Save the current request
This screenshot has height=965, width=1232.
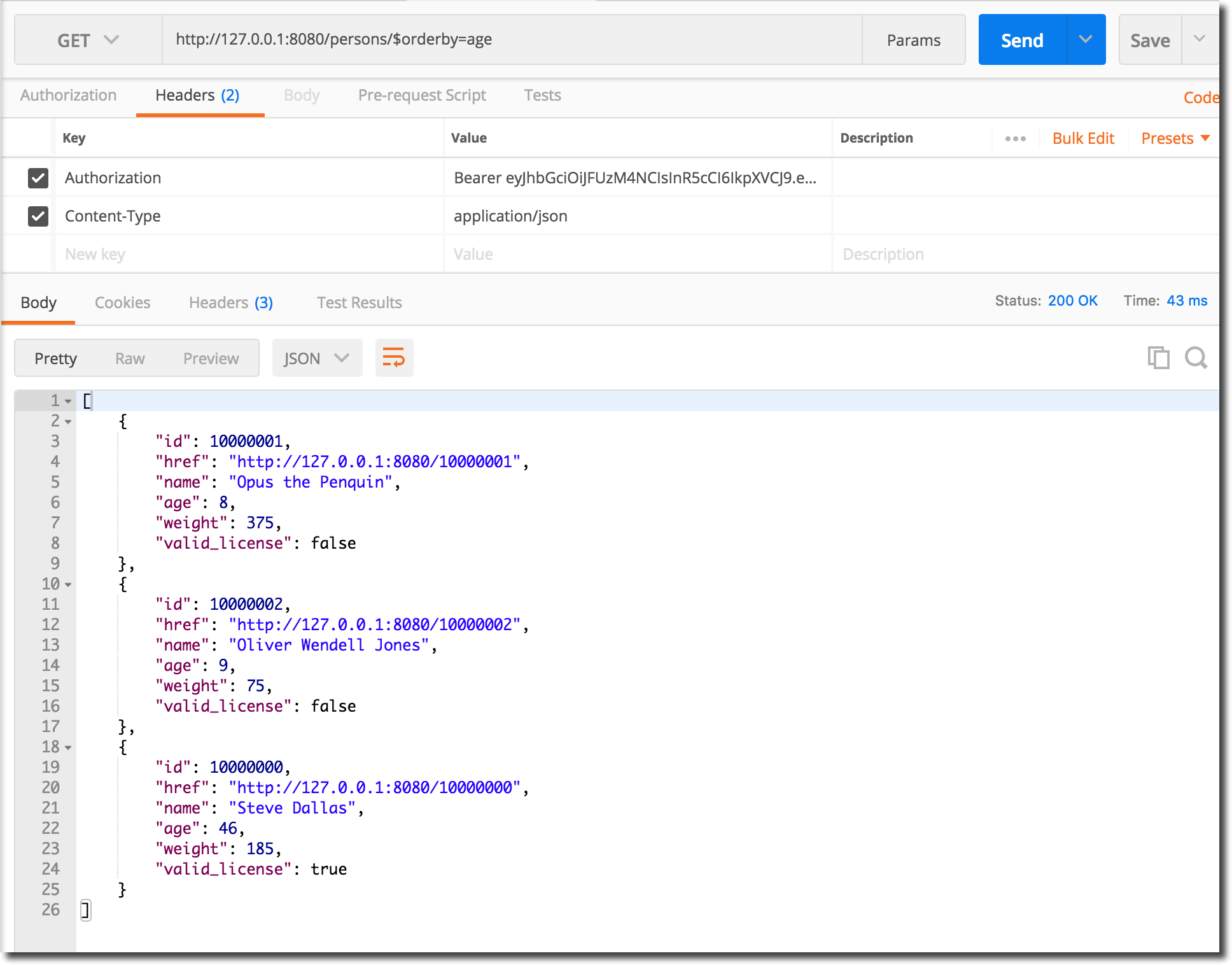(x=1150, y=40)
